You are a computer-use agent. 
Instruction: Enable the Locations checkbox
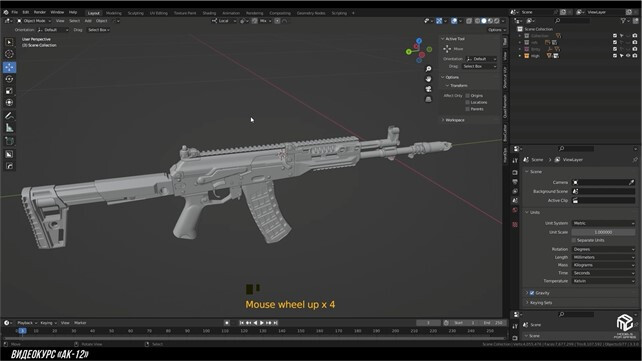click(x=467, y=102)
